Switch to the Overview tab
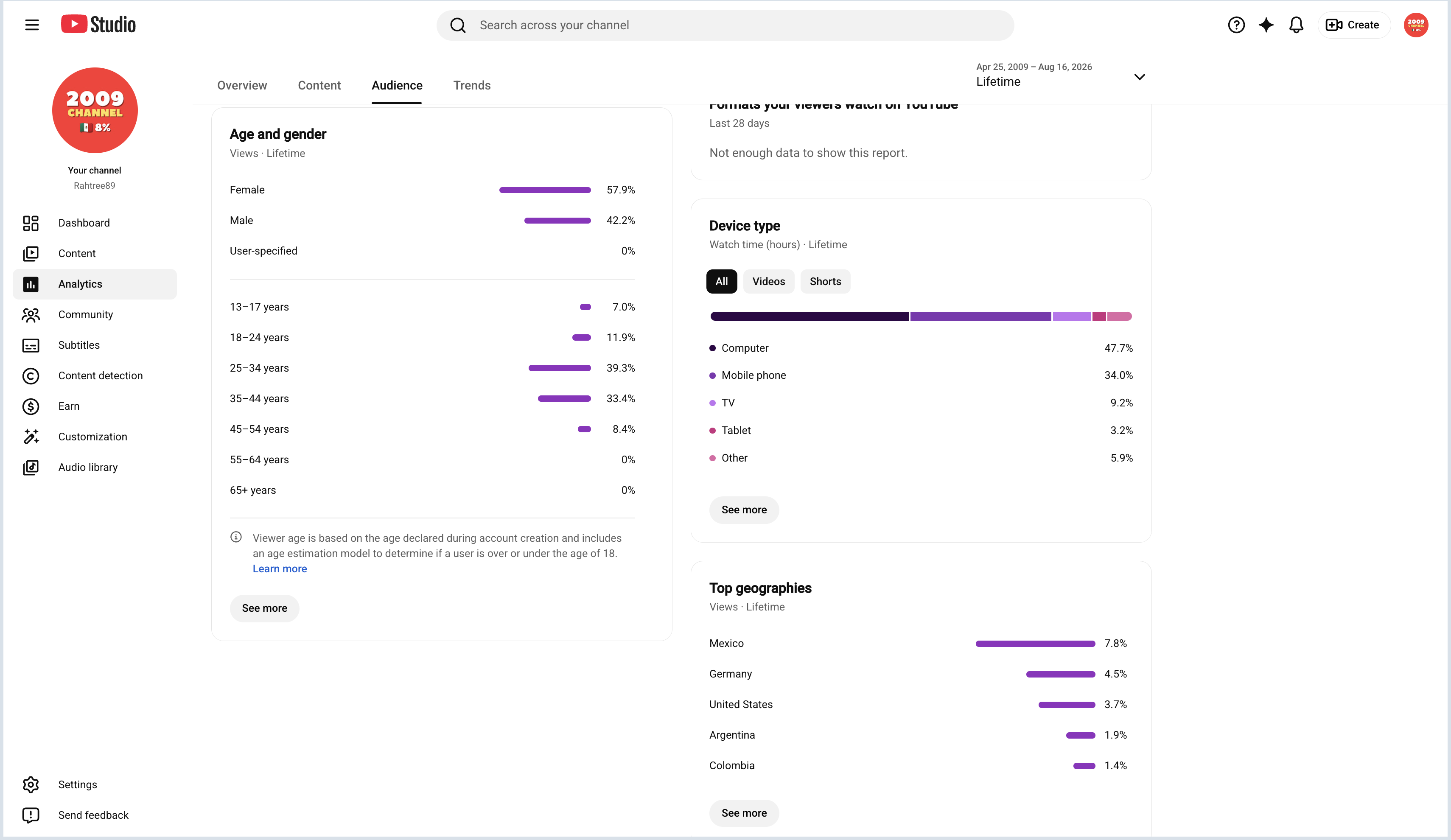Viewport: 1451px width, 840px height. coord(242,85)
